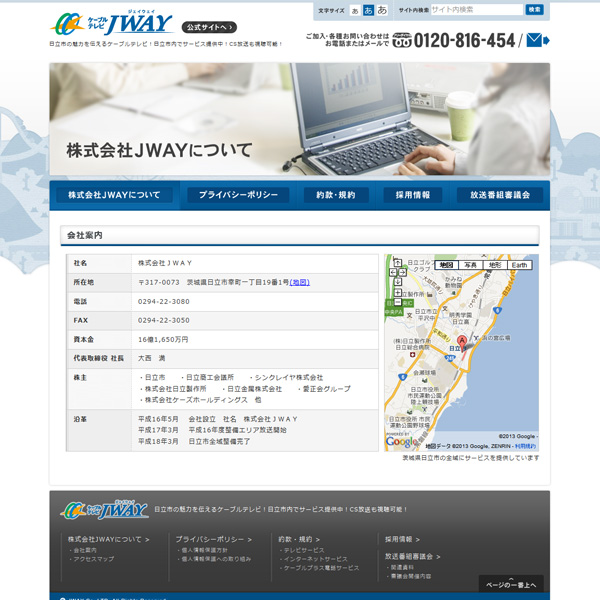Open the 株式会社JWAYについて nav tab
Viewport: 600px width, 600px height.
[x=114, y=195]
